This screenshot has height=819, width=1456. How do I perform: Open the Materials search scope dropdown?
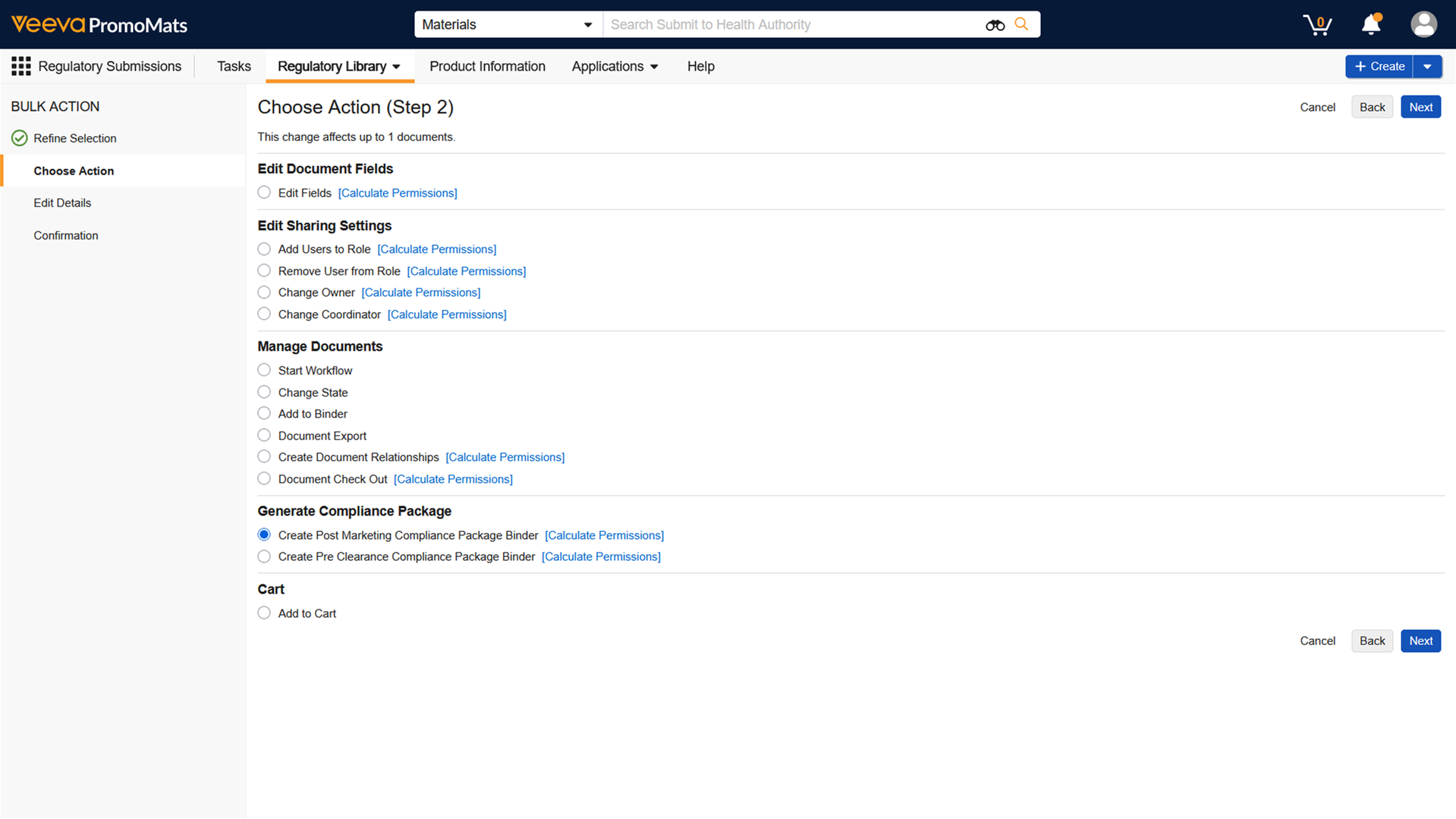(x=507, y=24)
